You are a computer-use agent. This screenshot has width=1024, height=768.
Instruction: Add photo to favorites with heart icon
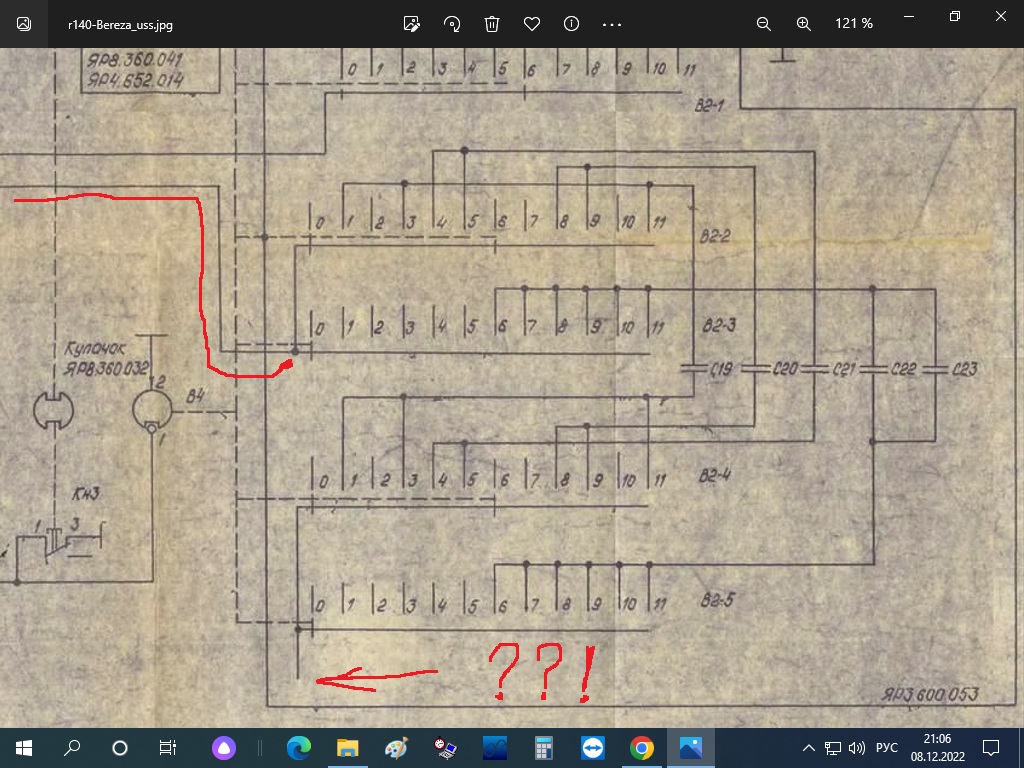click(x=532, y=23)
